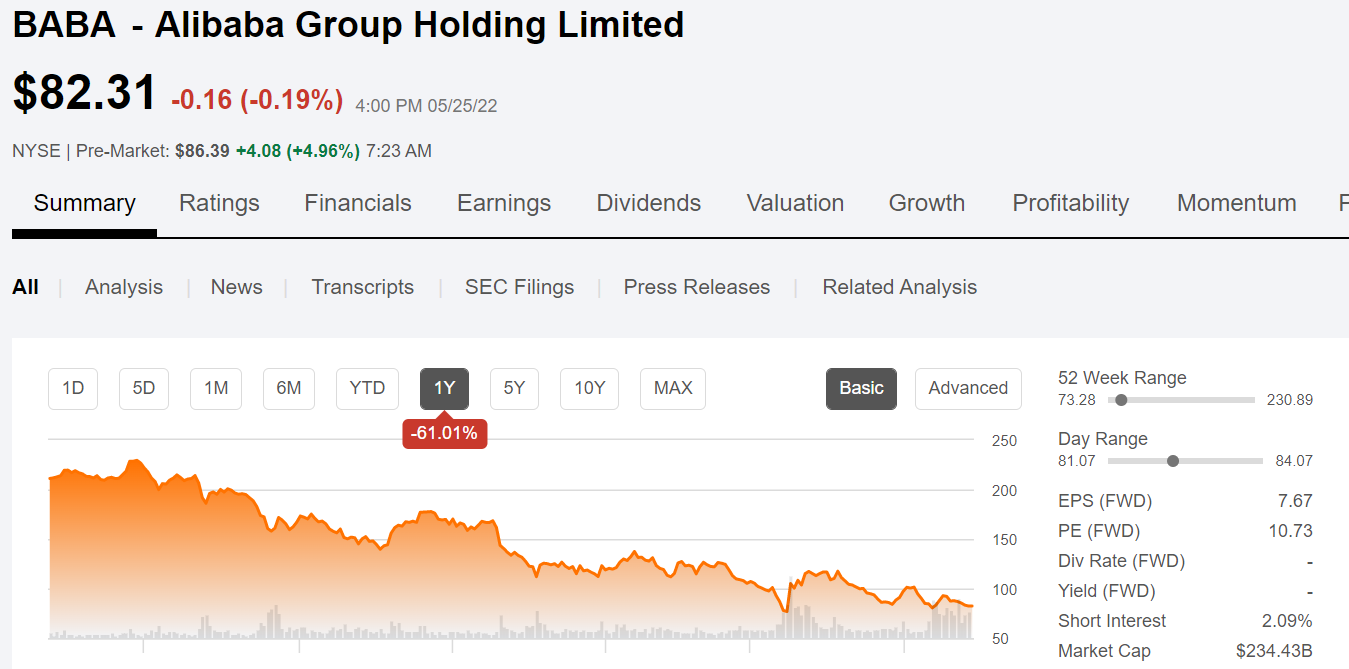The image size is (1349, 669).
Task: Show the 5D chart view
Action: coord(143,389)
